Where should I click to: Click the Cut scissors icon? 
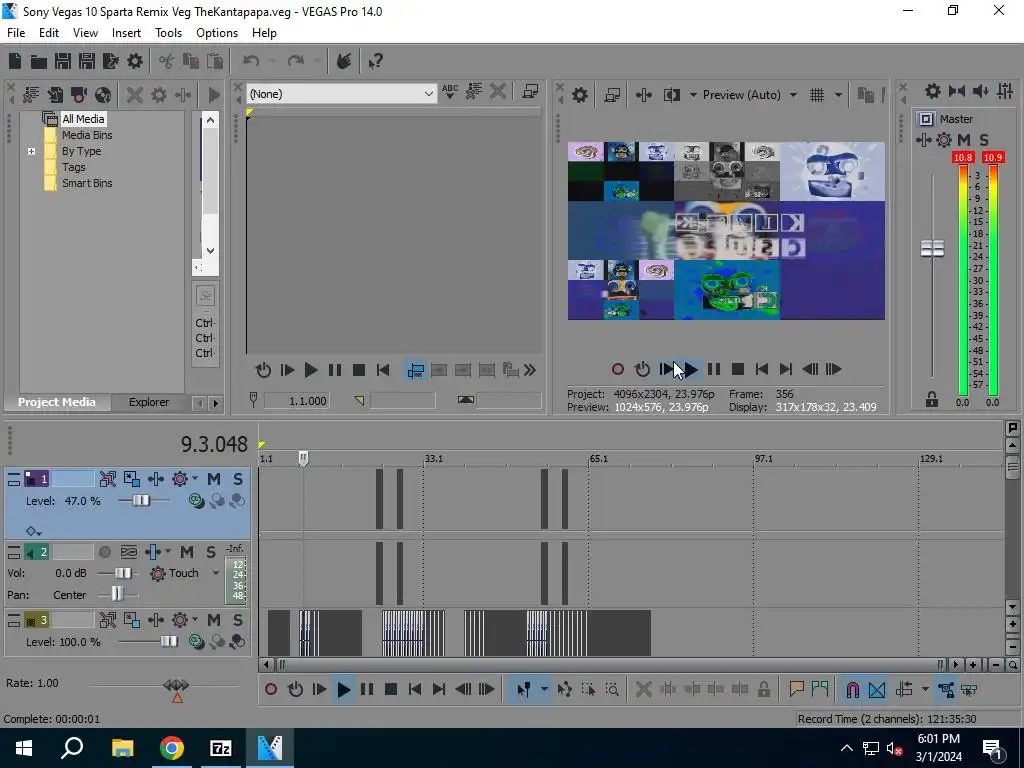[x=167, y=61]
